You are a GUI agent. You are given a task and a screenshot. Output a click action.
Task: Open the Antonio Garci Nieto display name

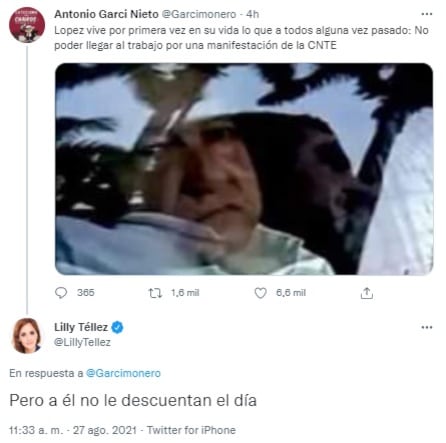pyautogui.click(x=106, y=14)
